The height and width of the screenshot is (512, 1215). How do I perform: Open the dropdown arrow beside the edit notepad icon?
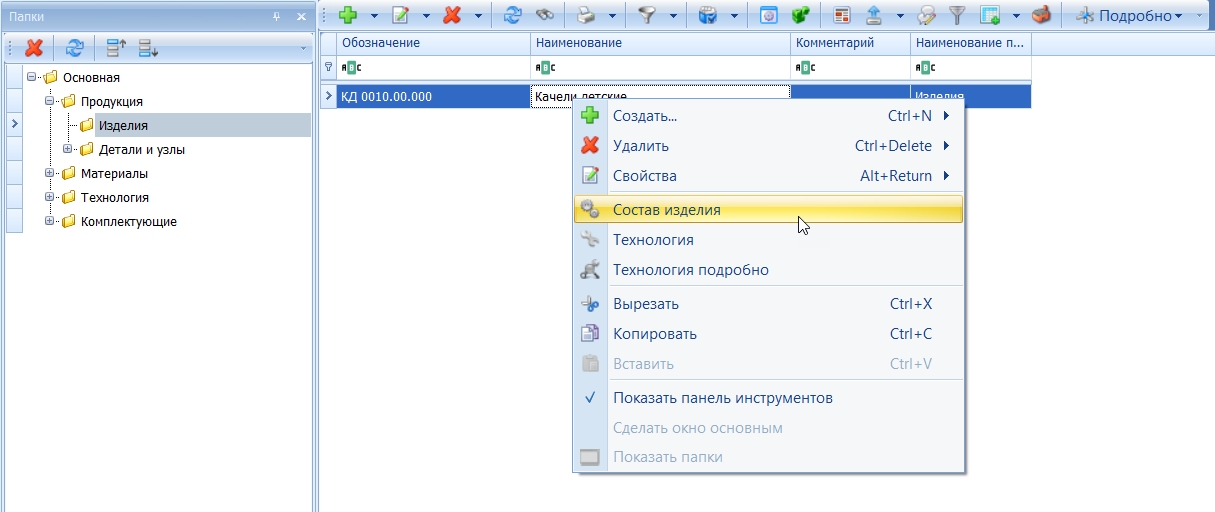[426, 16]
